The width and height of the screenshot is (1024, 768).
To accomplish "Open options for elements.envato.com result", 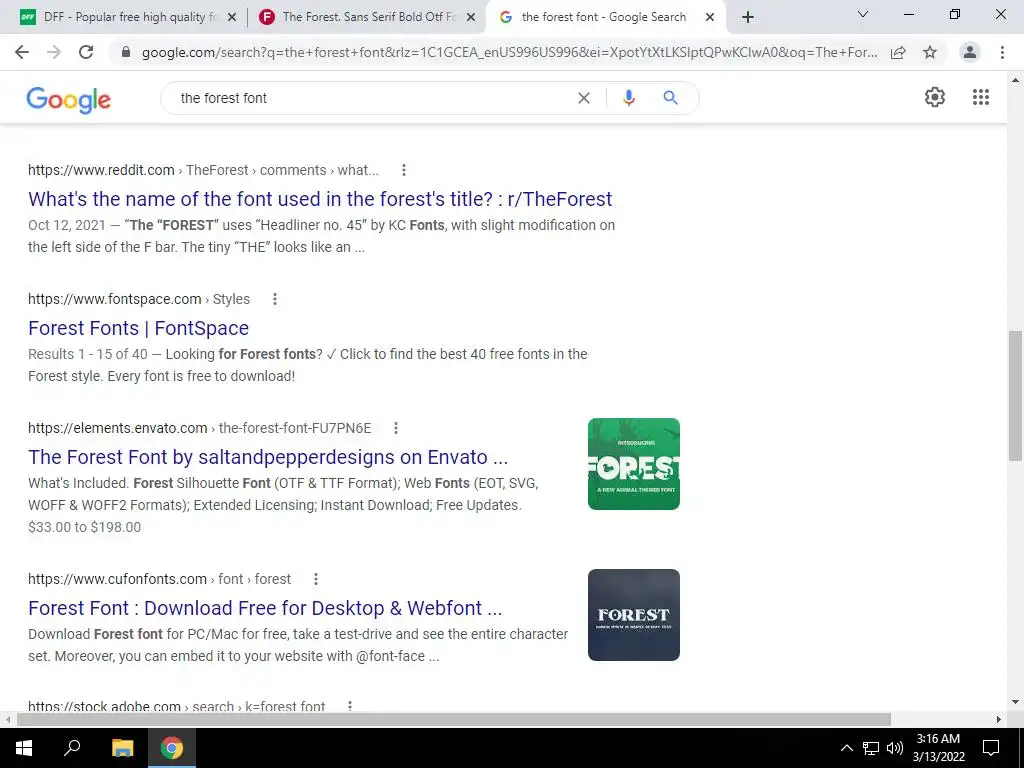I will click(x=396, y=428).
